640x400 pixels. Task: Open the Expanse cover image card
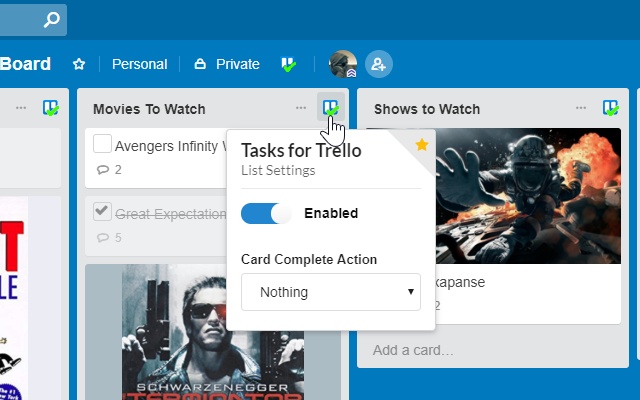click(x=528, y=196)
